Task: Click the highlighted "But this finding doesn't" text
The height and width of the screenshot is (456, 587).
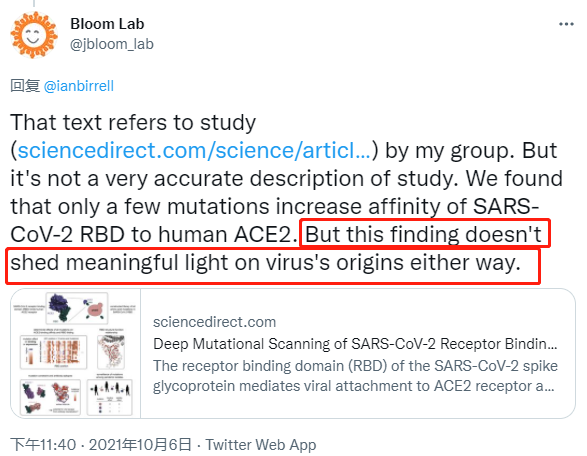Action: [x=424, y=235]
